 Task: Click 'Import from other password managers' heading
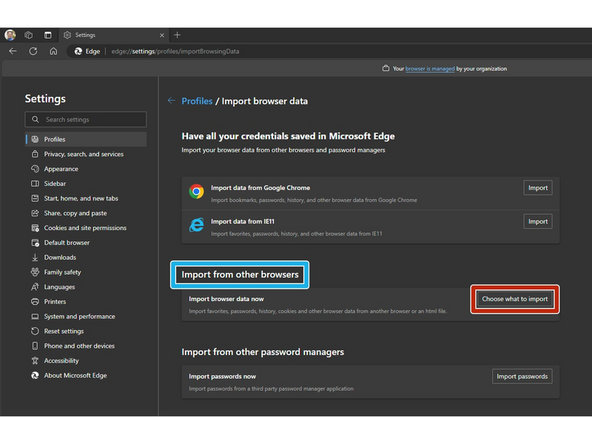(263, 352)
